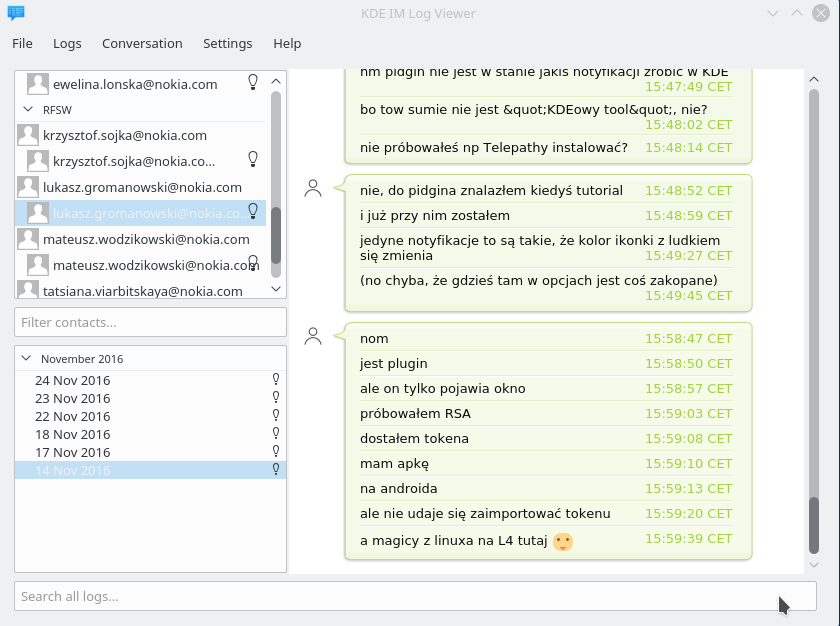This screenshot has width=840, height=626.
Task: Click lightbulb icon on 23 Nov 2016 row
Action: click(x=276, y=397)
